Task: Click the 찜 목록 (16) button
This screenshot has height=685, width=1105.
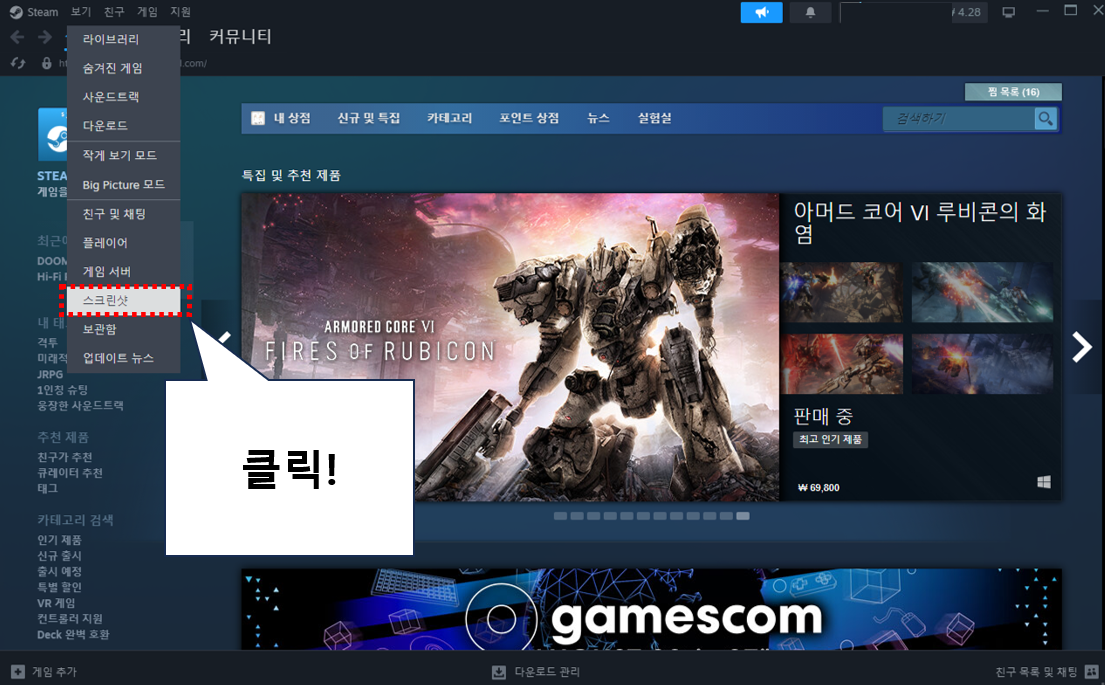Action: pos(1013,92)
